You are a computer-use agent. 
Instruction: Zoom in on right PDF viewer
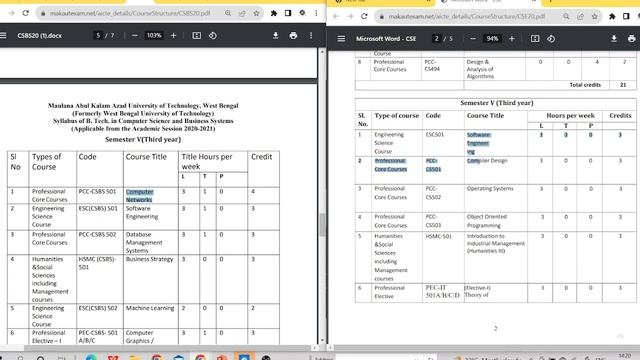pos(512,39)
